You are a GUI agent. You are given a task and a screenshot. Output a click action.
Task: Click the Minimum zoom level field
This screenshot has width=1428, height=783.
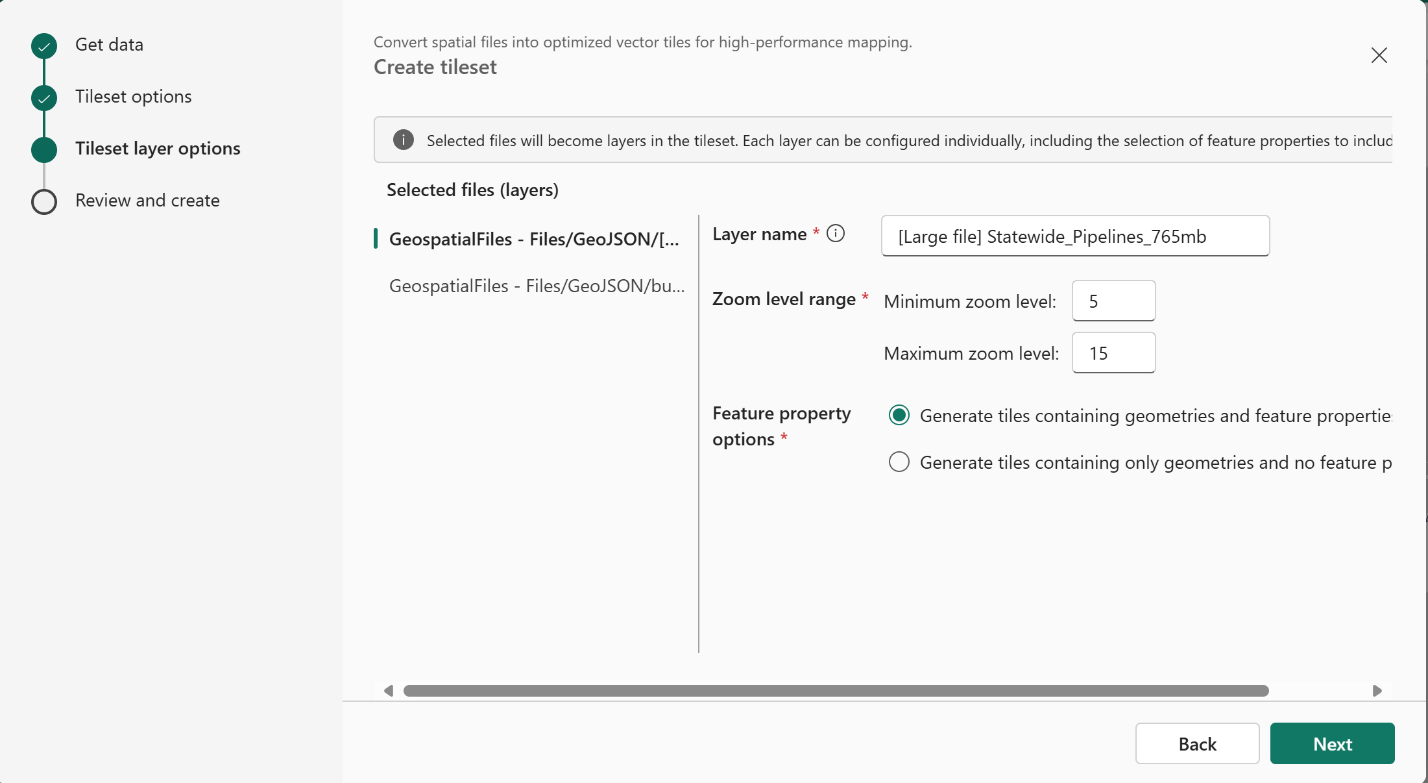coord(1113,301)
